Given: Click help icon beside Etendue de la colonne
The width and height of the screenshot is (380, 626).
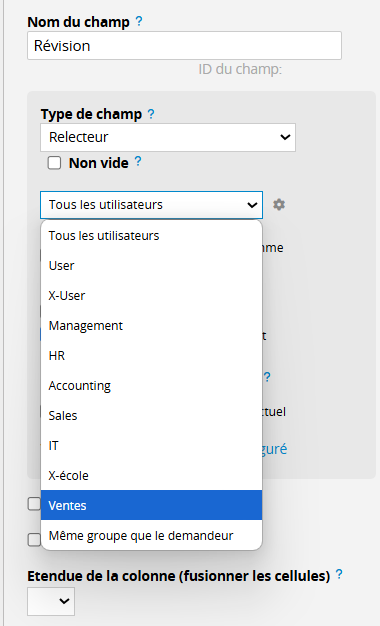Looking at the screenshot, I should (339, 574).
